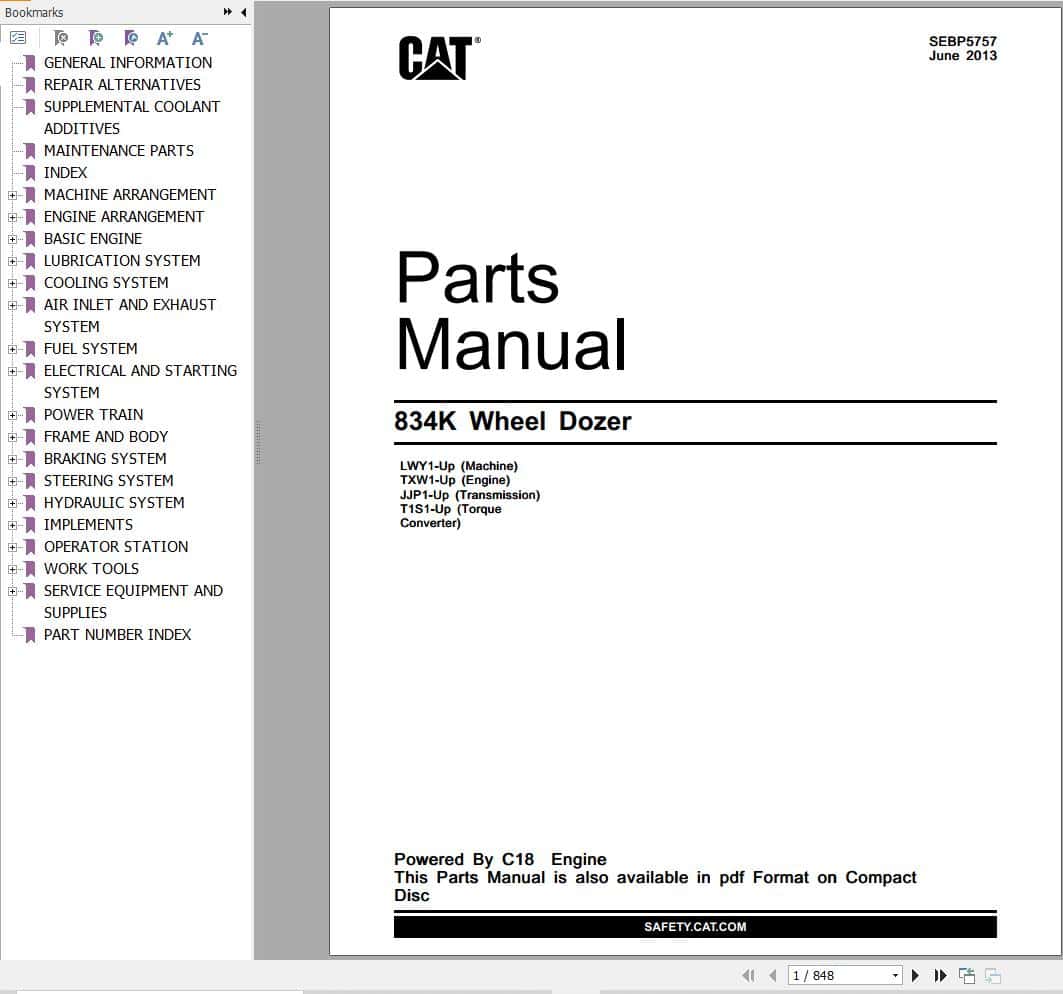
Task: Open the GENERAL INFORMATION bookmark
Action: 127,62
